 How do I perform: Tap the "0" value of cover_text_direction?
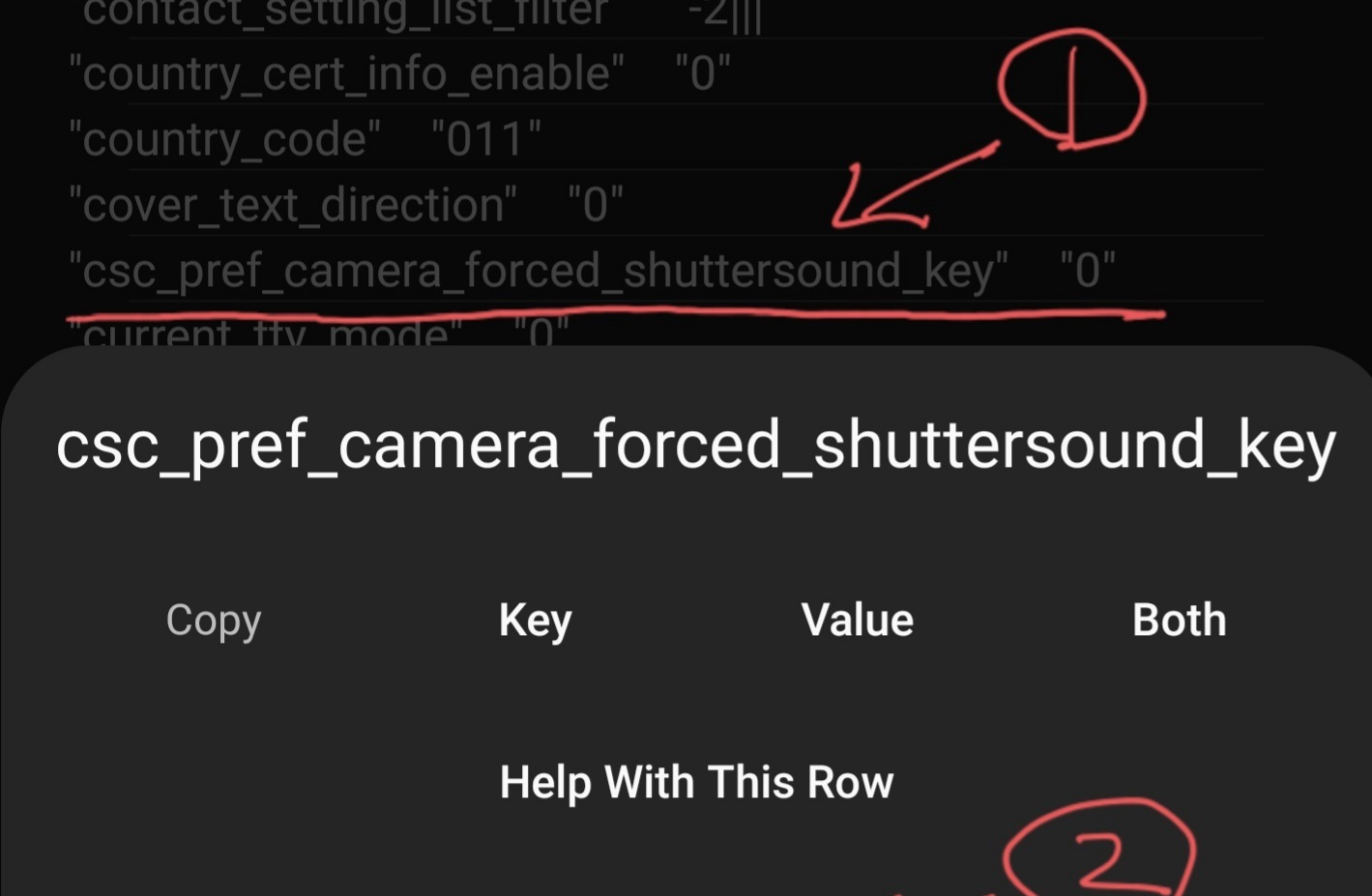coord(596,205)
